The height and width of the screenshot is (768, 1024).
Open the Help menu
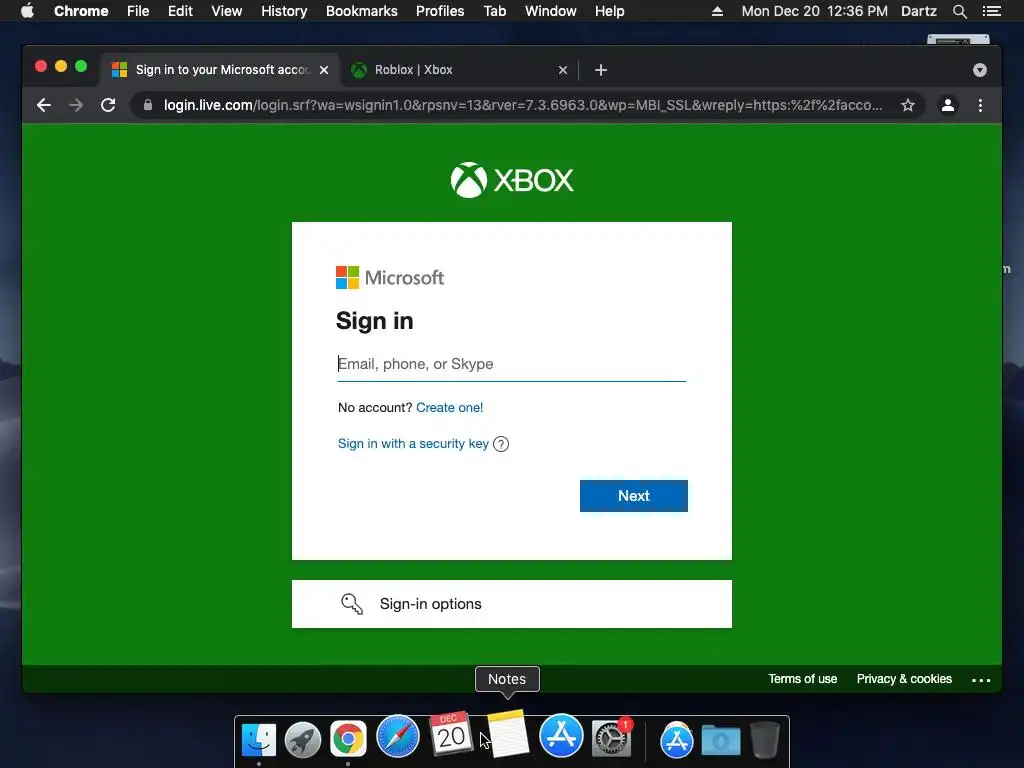(609, 10)
